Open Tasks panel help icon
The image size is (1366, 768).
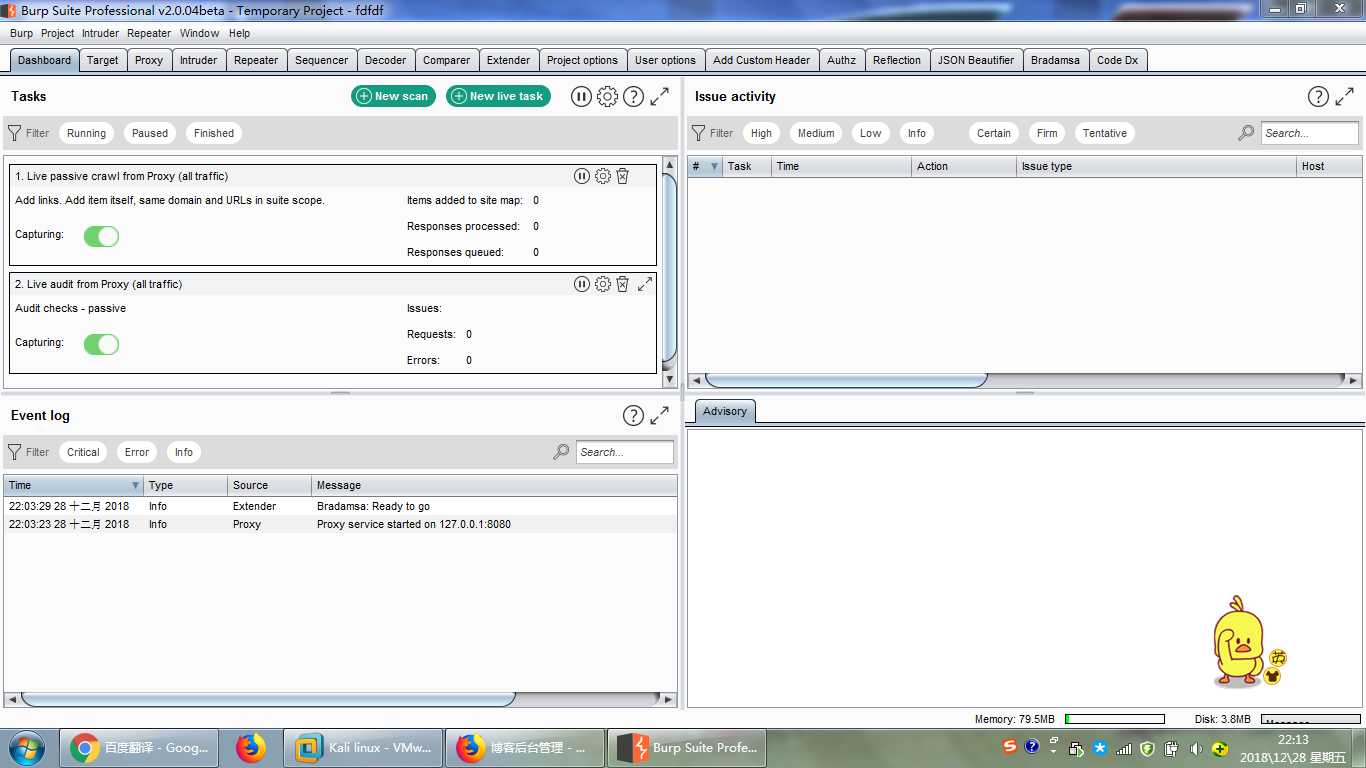point(633,96)
